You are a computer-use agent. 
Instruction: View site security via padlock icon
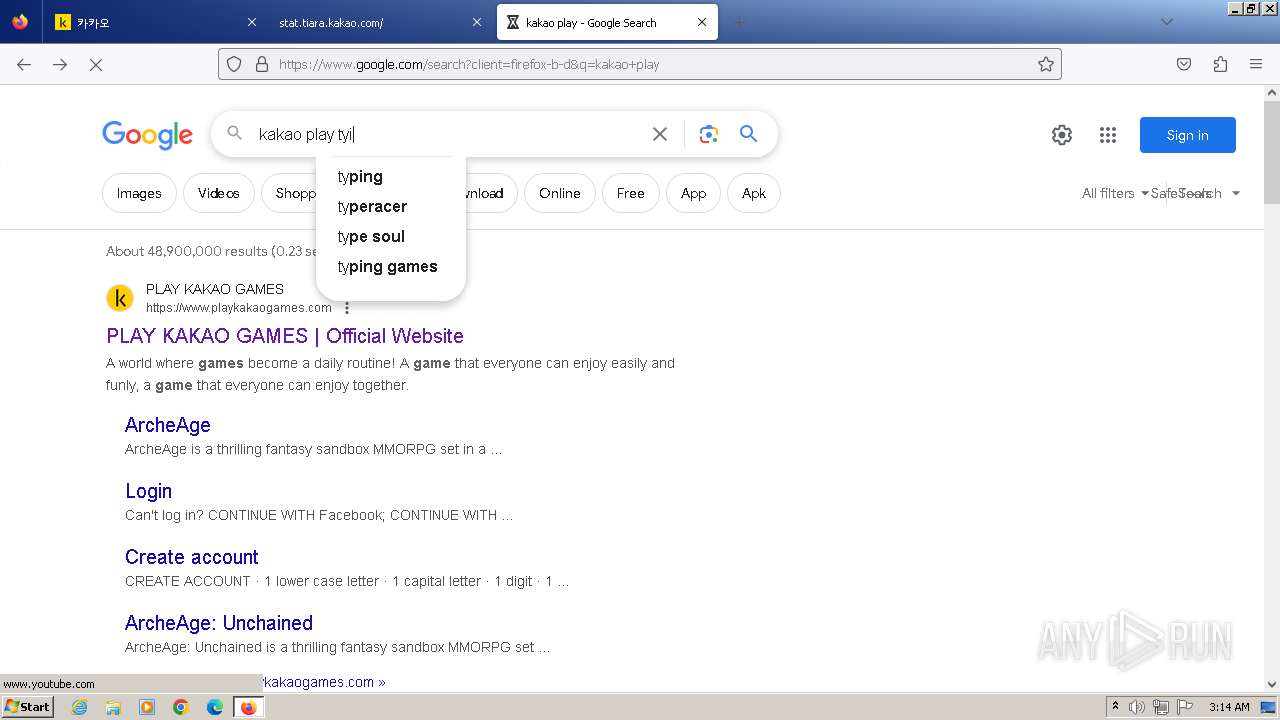[x=262, y=64]
